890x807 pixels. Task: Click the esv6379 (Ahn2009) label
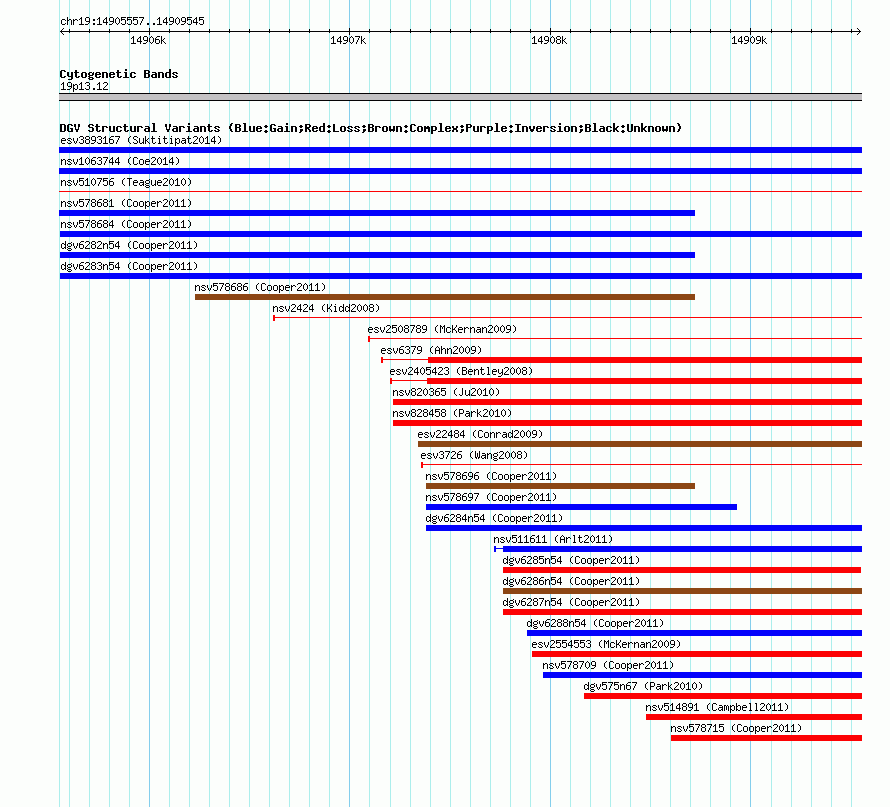tap(431, 350)
